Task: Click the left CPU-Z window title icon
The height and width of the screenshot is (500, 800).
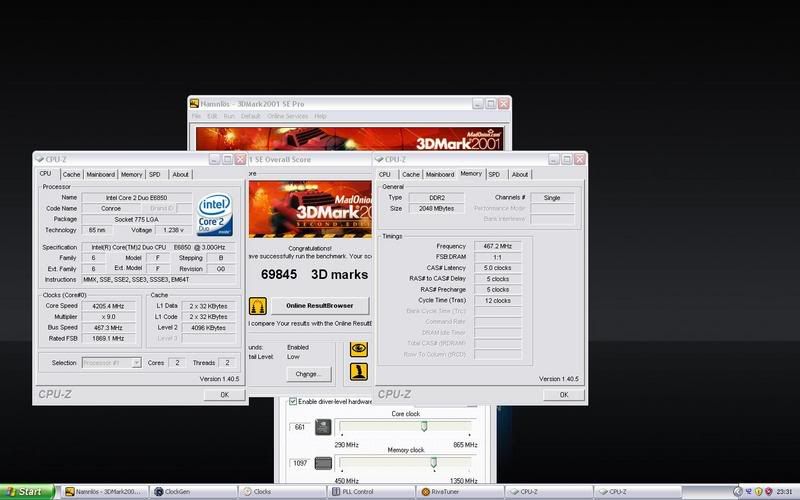Action: [x=40, y=159]
